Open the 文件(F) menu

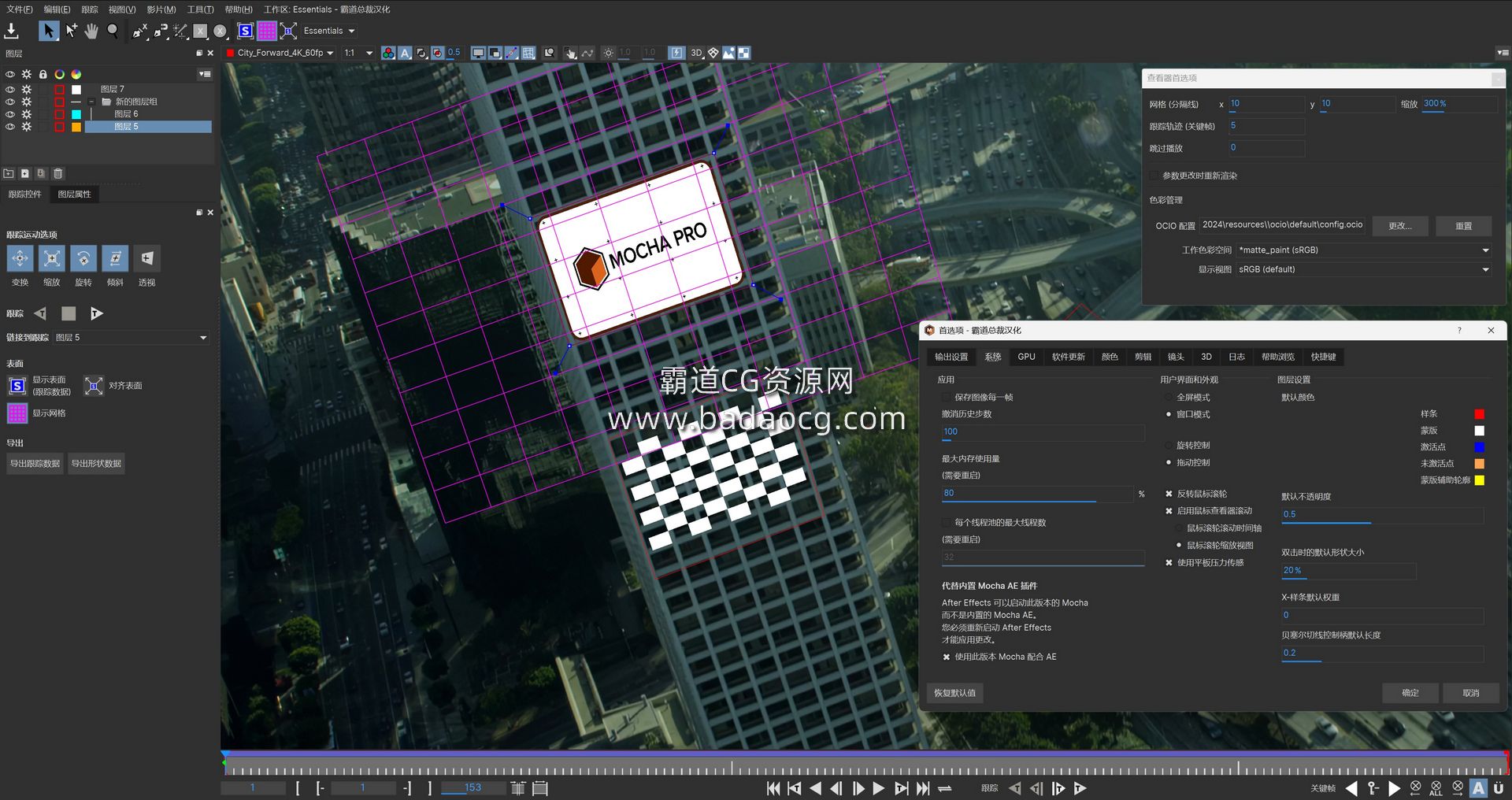coord(20,9)
